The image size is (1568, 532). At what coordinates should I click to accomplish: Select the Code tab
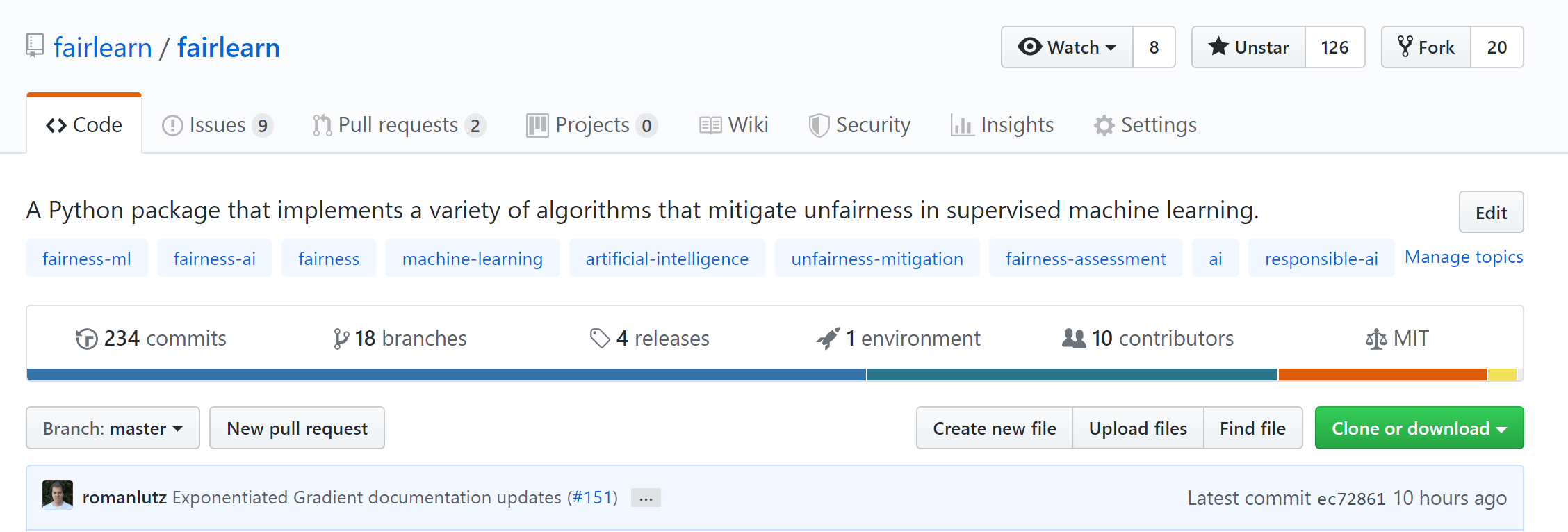(84, 125)
